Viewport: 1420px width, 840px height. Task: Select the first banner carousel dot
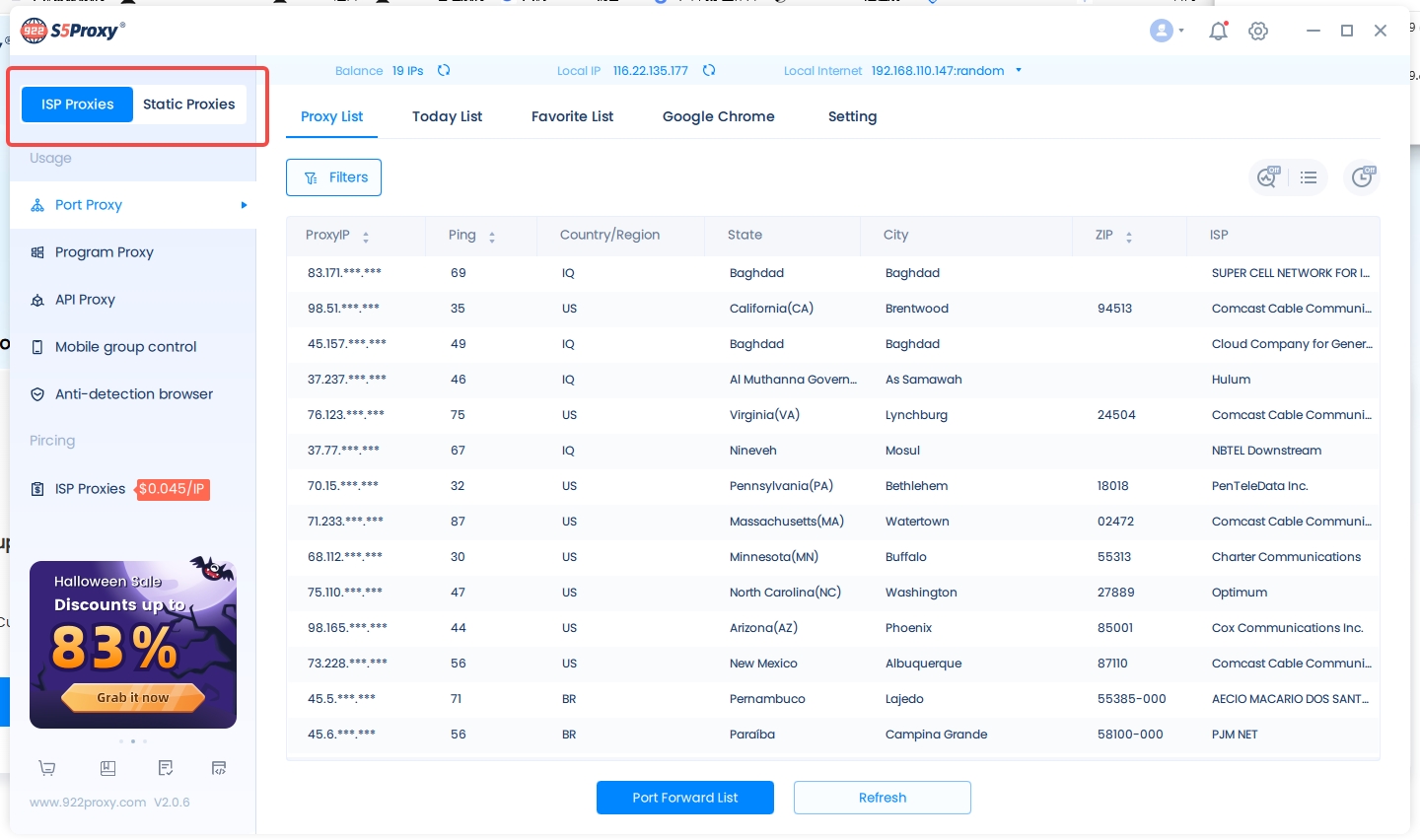121,741
